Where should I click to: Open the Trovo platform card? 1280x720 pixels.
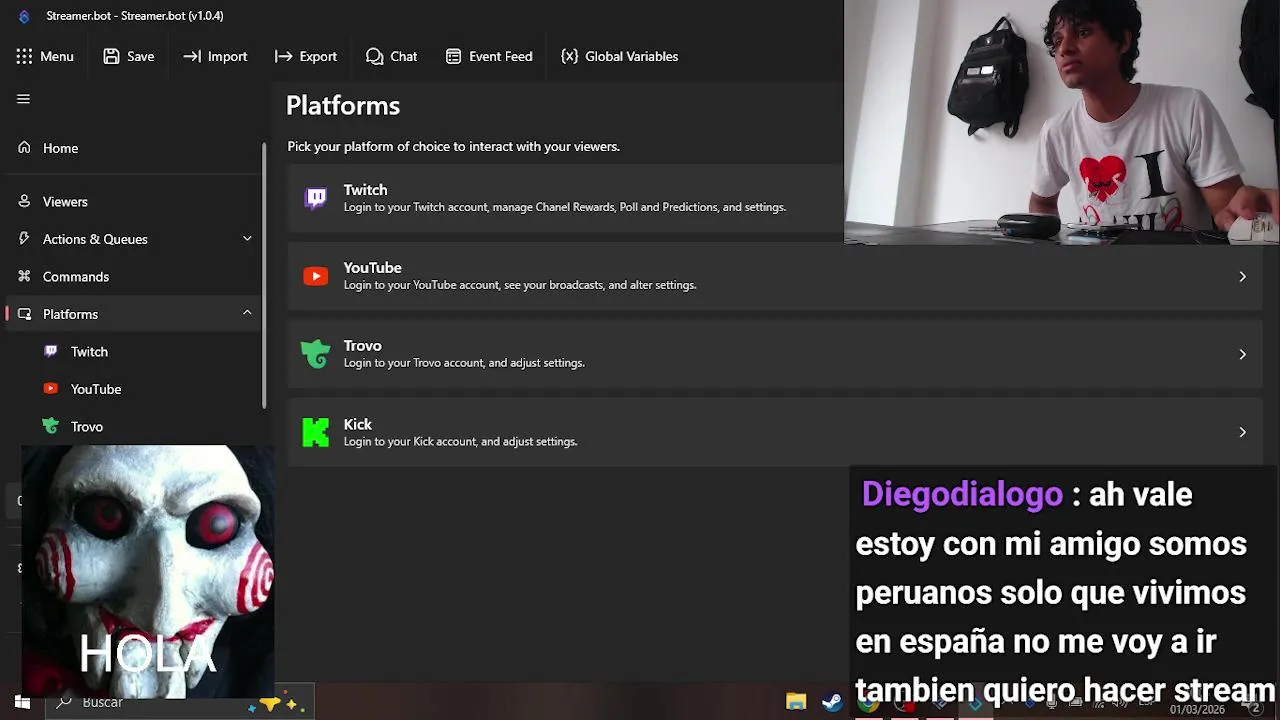[x=775, y=354]
